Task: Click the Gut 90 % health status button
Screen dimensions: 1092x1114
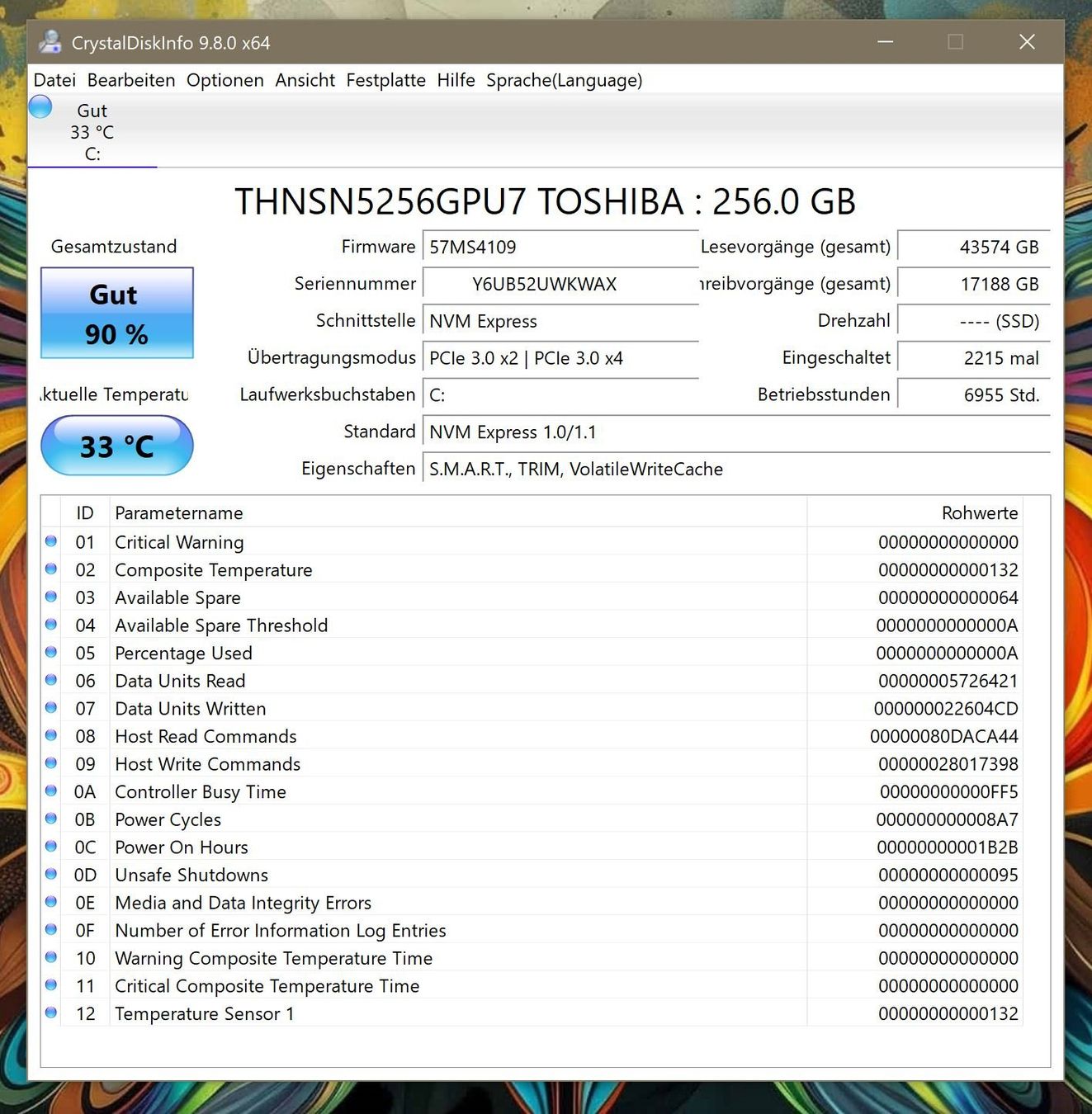Action: (x=117, y=313)
